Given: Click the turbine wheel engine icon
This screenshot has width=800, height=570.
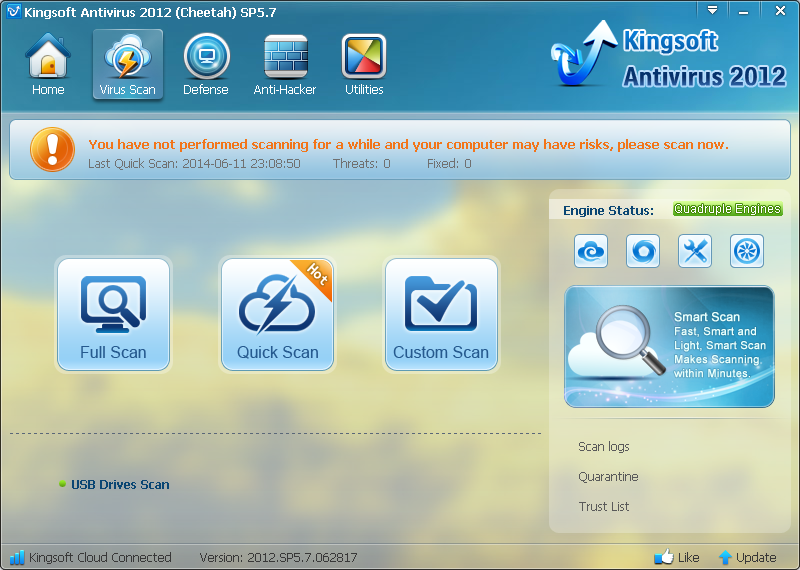Looking at the screenshot, I should pos(747,251).
